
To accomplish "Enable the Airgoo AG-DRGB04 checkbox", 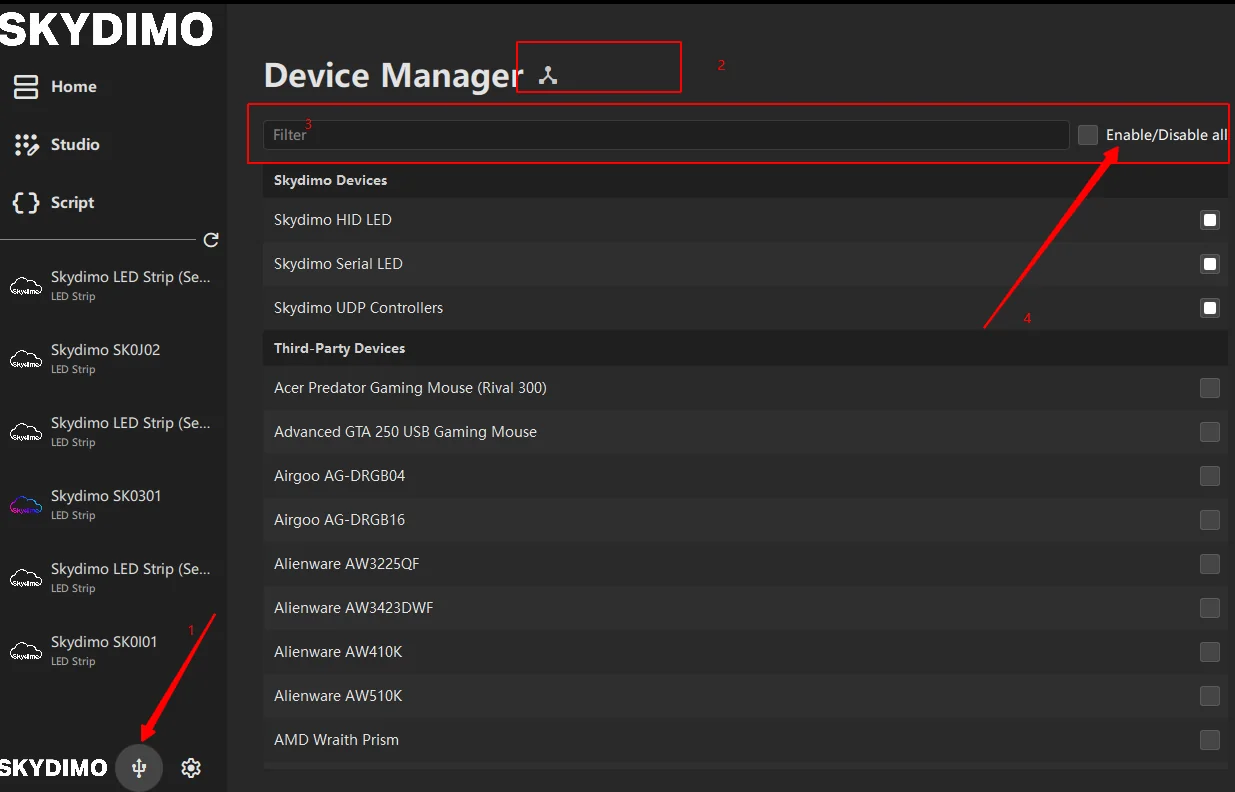I will click(1210, 476).
